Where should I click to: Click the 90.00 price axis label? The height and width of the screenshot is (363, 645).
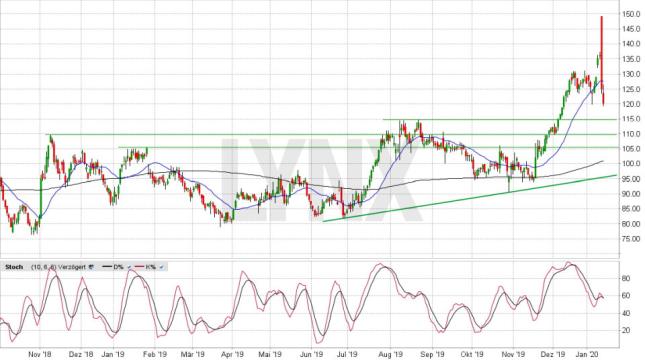[x=630, y=194]
